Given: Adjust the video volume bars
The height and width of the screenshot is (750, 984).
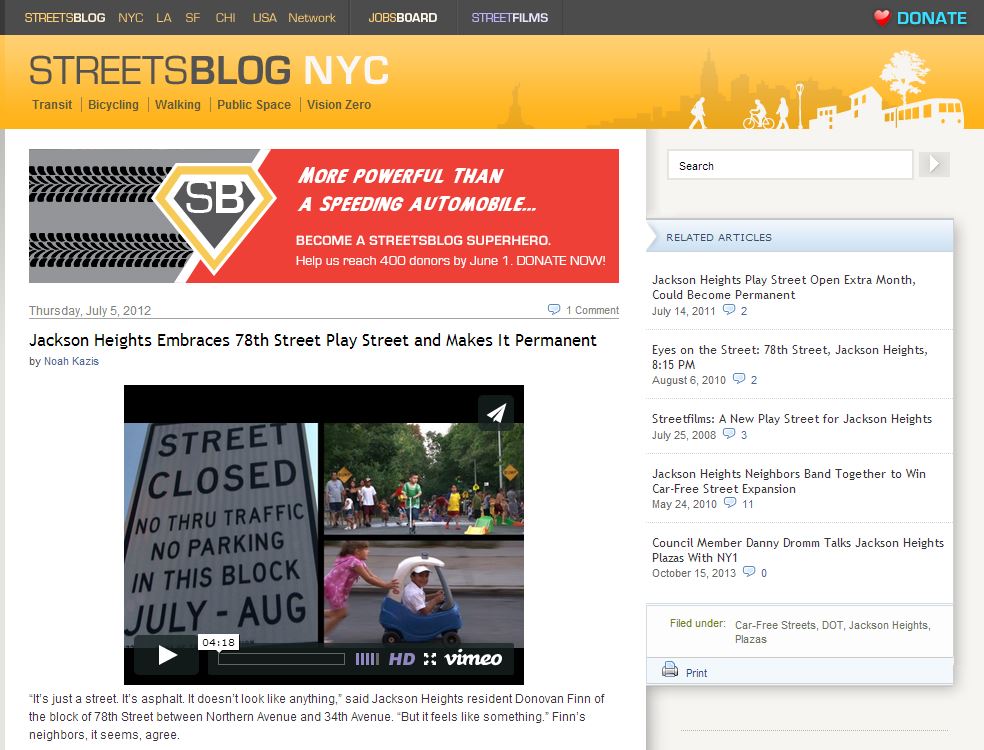Looking at the screenshot, I should pyautogui.click(x=367, y=658).
